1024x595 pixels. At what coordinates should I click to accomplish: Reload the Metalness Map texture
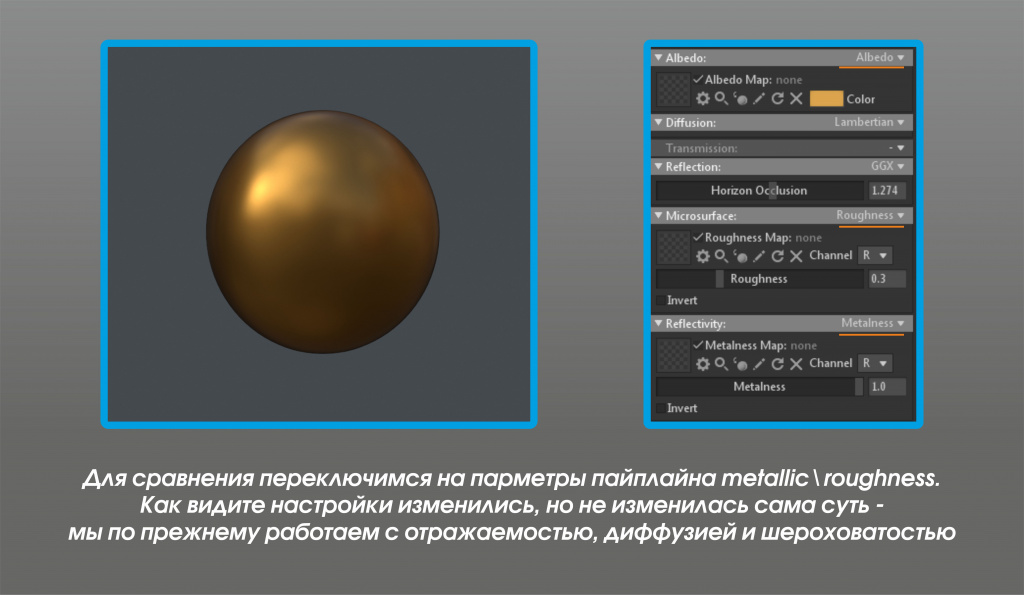[777, 364]
